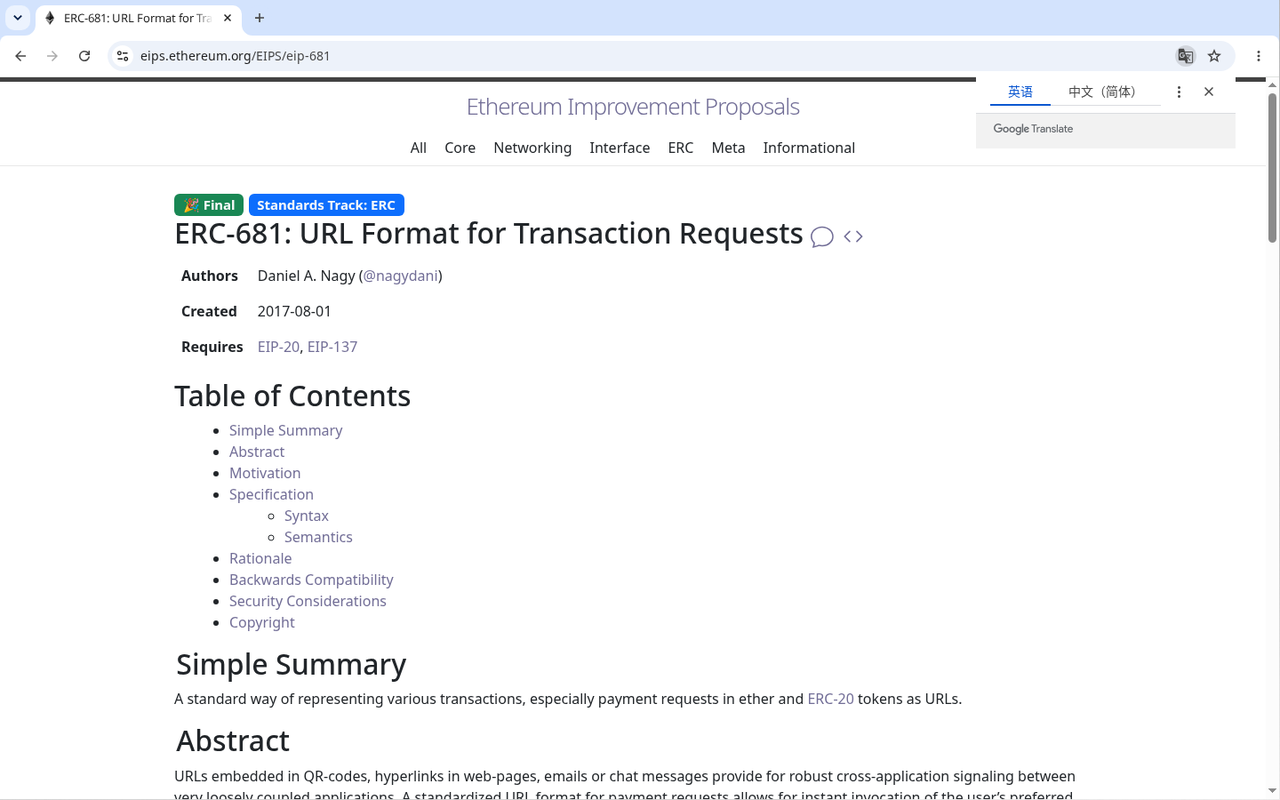Click the browser back arrow
This screenshot has height=800, width=1280.
[21, 56]
